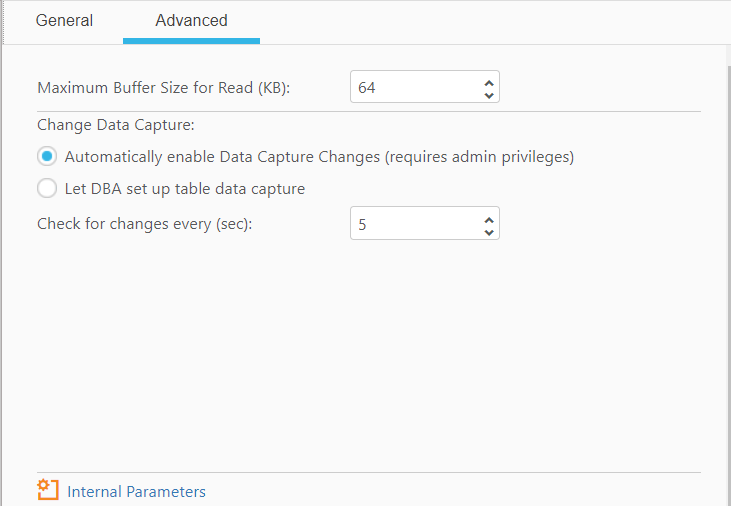Click the Change Data Capture heading
Screen dimensions: 731x506
pos(115,125)
